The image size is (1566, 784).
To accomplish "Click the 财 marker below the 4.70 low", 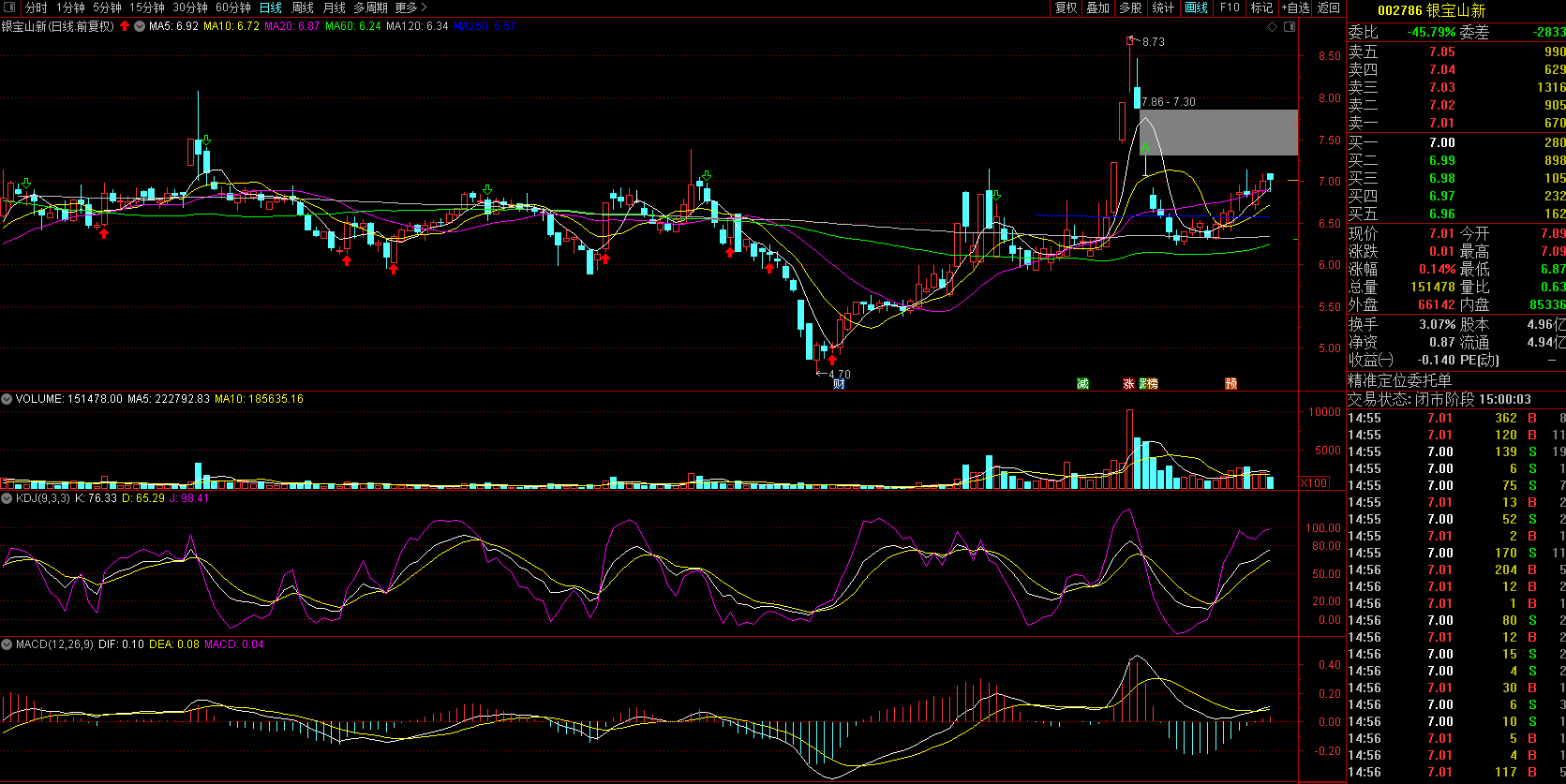I will (x=839, y=384).
